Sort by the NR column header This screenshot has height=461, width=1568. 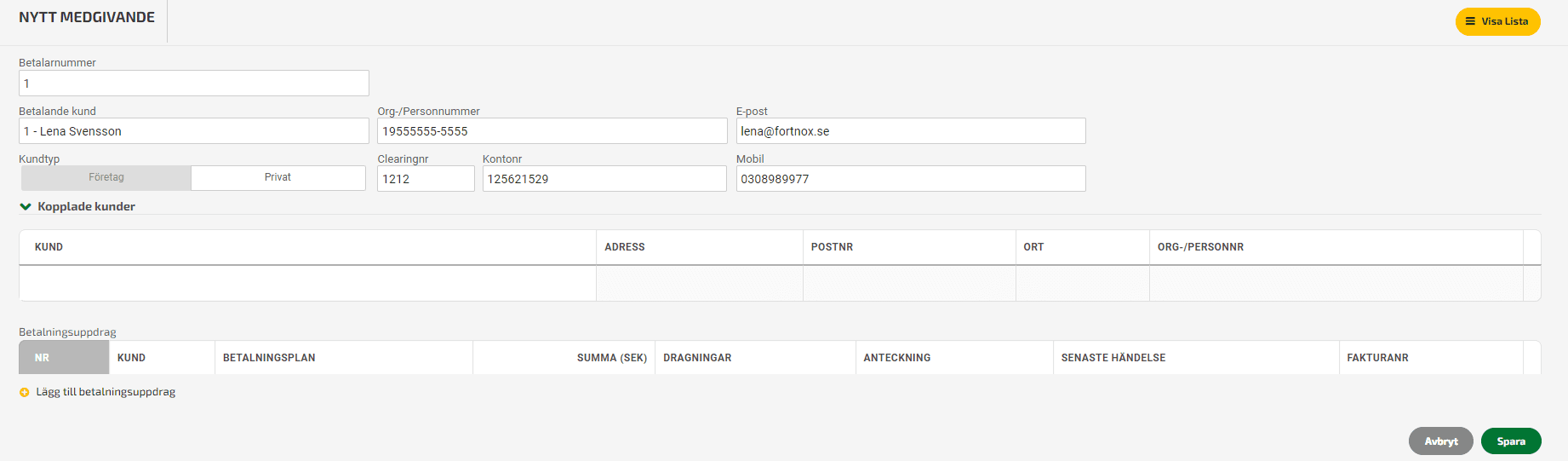pos(64,358)
